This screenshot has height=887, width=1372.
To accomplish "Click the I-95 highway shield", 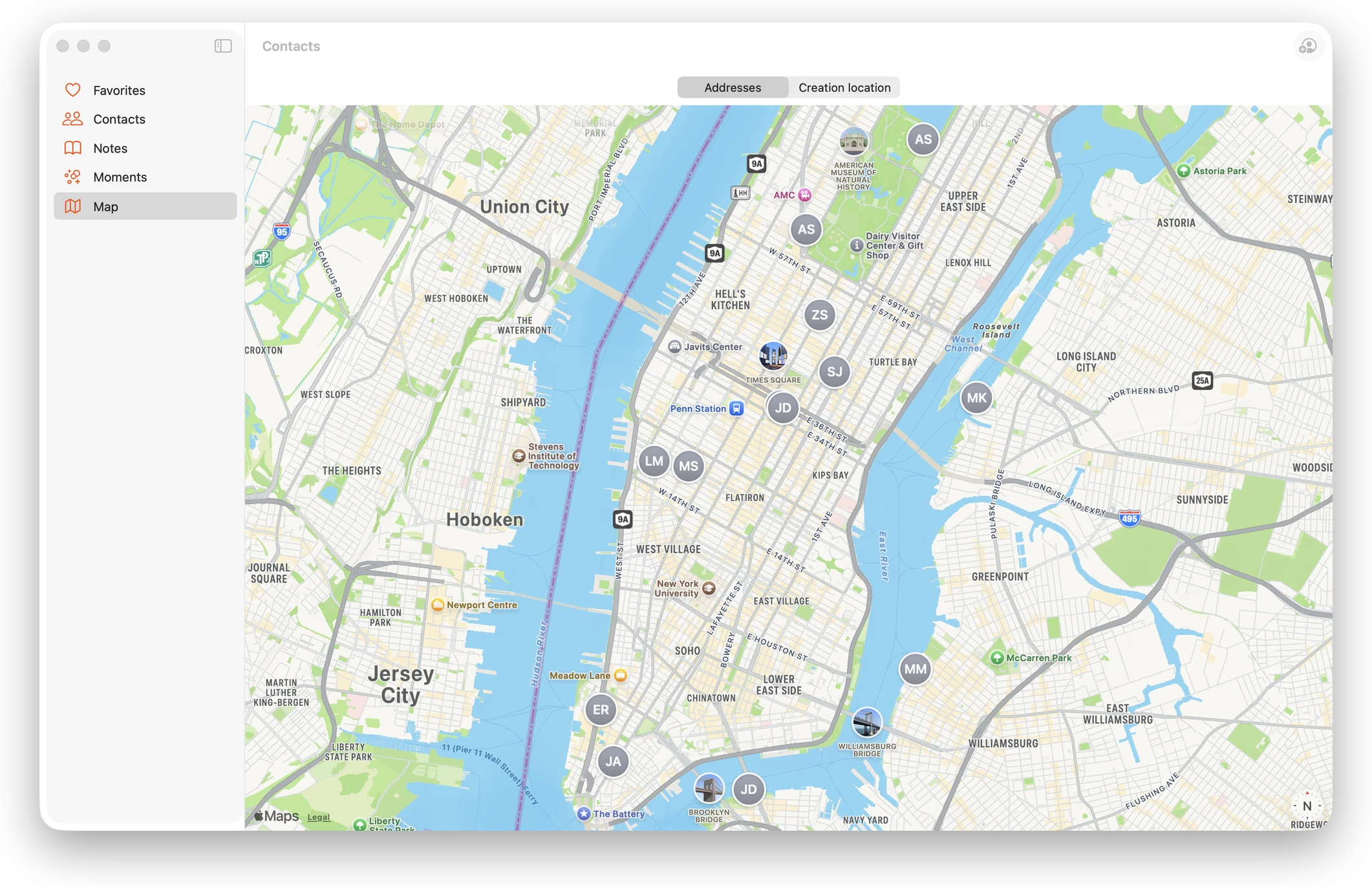I will tap(281, 231).
